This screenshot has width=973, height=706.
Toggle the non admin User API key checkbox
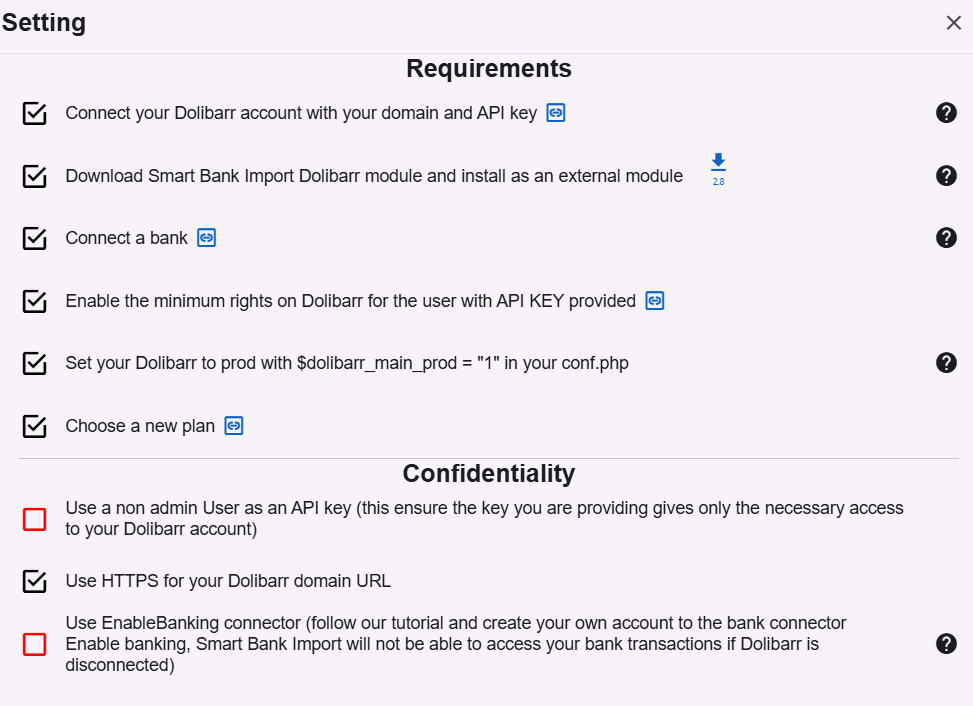point(35,519)
